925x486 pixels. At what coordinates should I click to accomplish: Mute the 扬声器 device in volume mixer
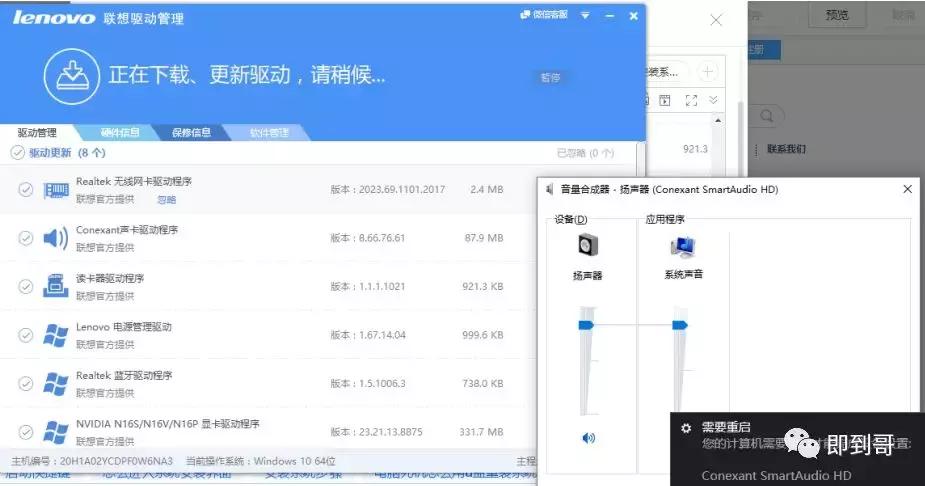tap(589, 438)
